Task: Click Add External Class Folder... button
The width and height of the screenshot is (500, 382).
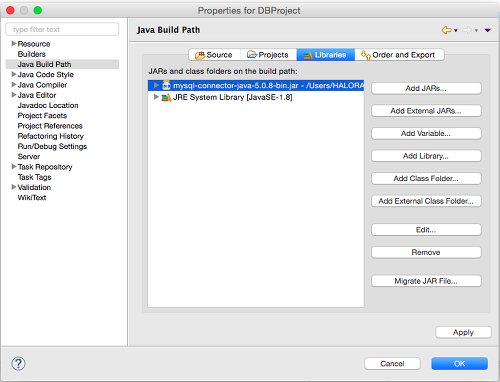Action: pos(426,201)
